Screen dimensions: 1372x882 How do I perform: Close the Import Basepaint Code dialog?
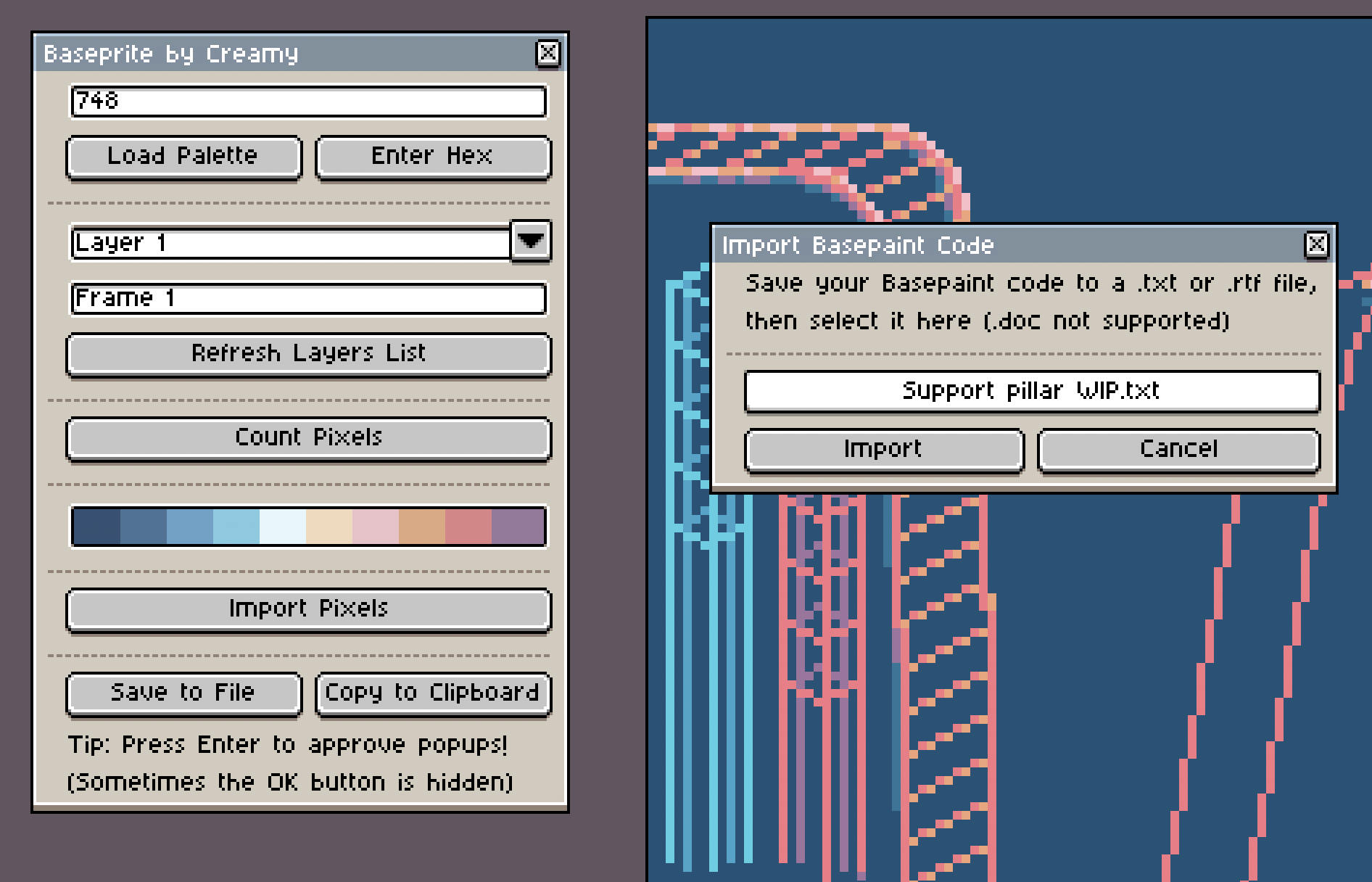[1317, 244]
